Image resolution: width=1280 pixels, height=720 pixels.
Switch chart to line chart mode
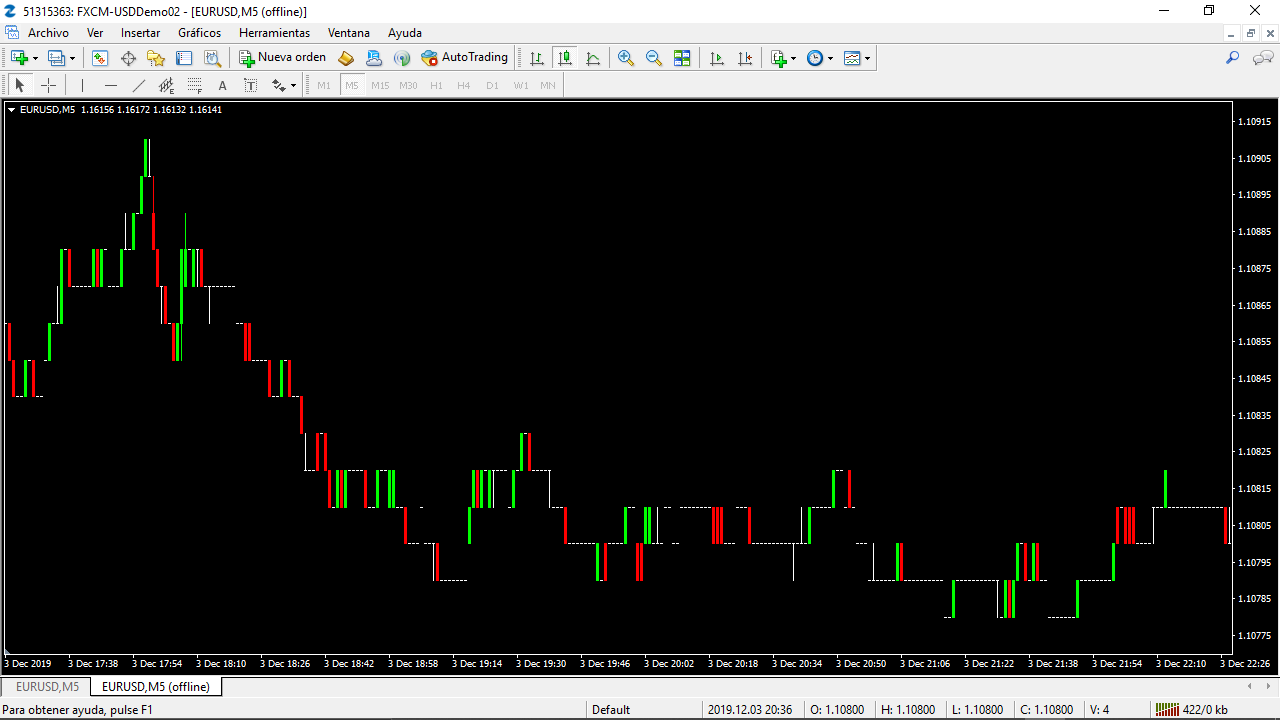pos(593,58)
